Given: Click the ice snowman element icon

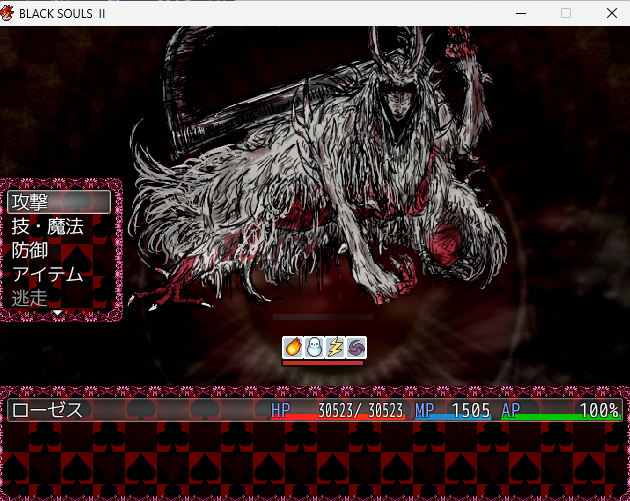Looking at the screenshot, I should pyautogui.click(x=314, y=347).
